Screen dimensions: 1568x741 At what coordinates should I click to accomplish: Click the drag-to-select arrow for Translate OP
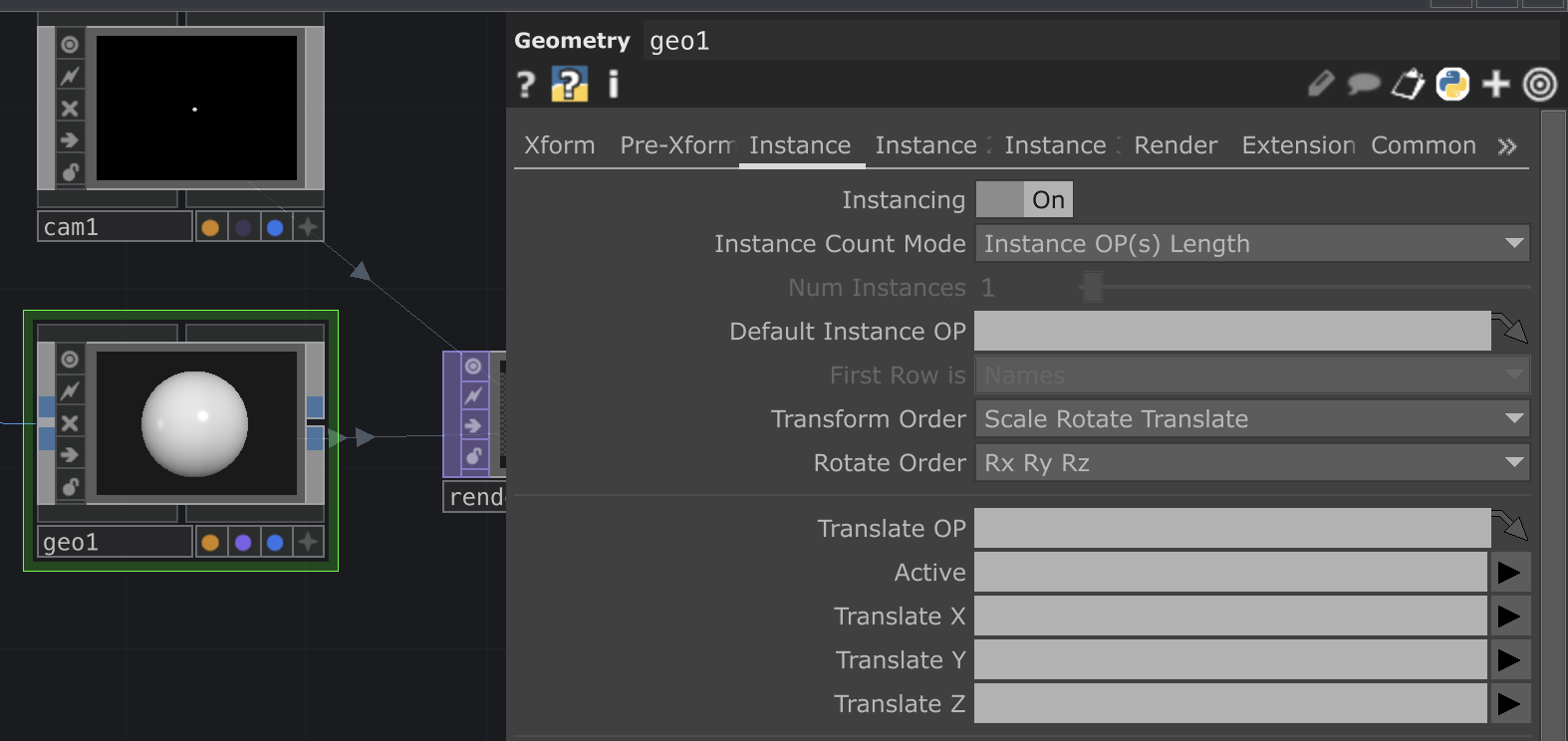[x=1510, y=526]
